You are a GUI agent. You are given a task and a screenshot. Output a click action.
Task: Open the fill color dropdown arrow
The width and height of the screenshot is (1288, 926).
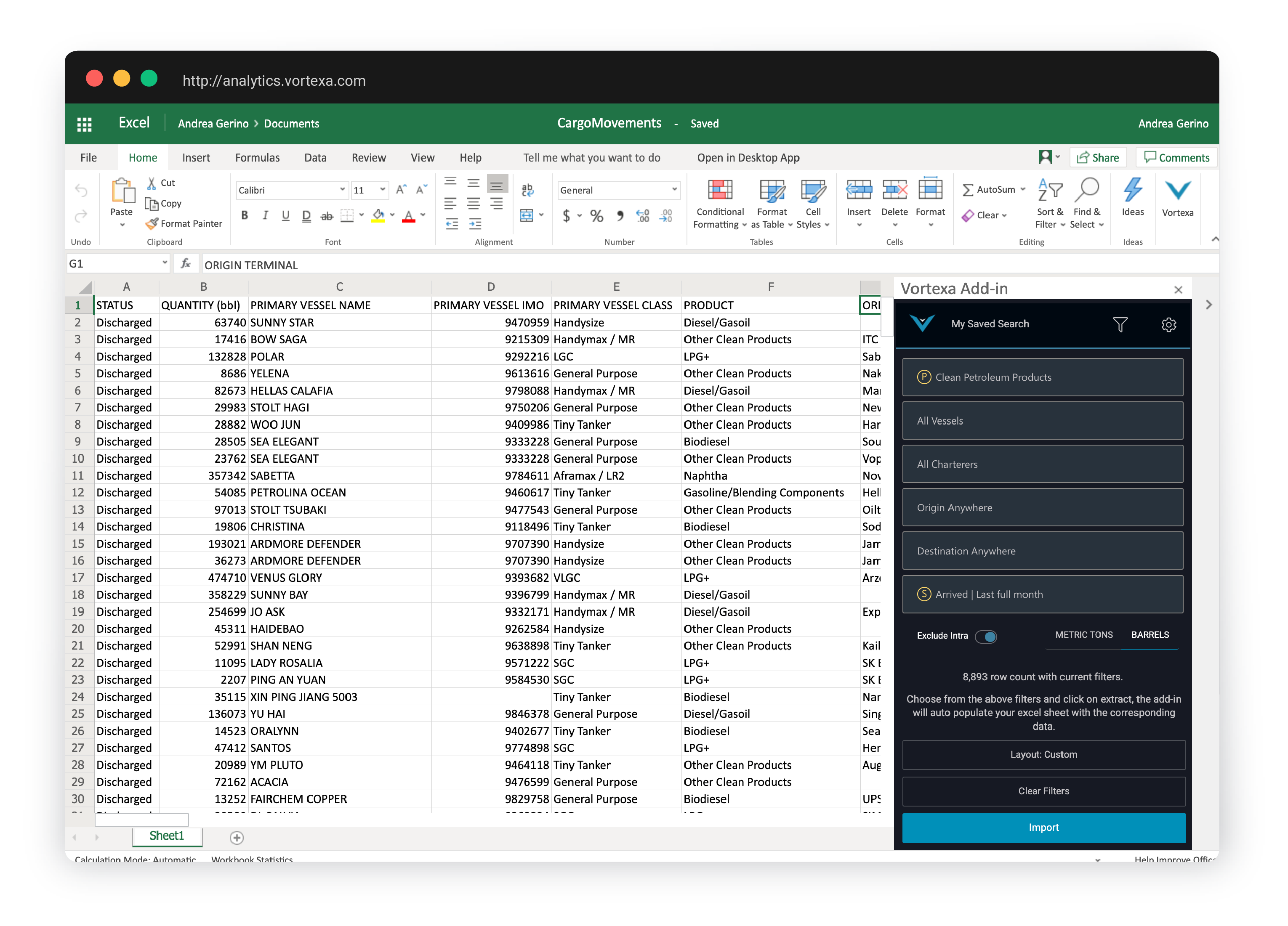392,215
